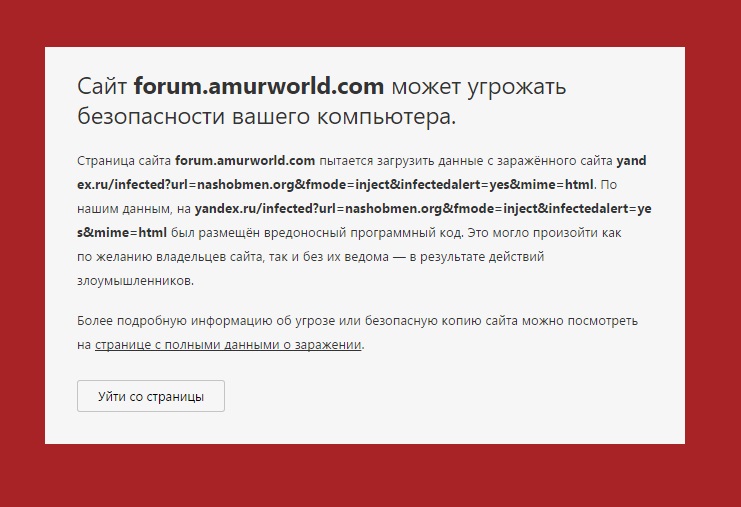Image resolution: width=741 pixels, height=507 pixels.
Task: Click red background below the warning panel
Action: [x=370, y=477]
